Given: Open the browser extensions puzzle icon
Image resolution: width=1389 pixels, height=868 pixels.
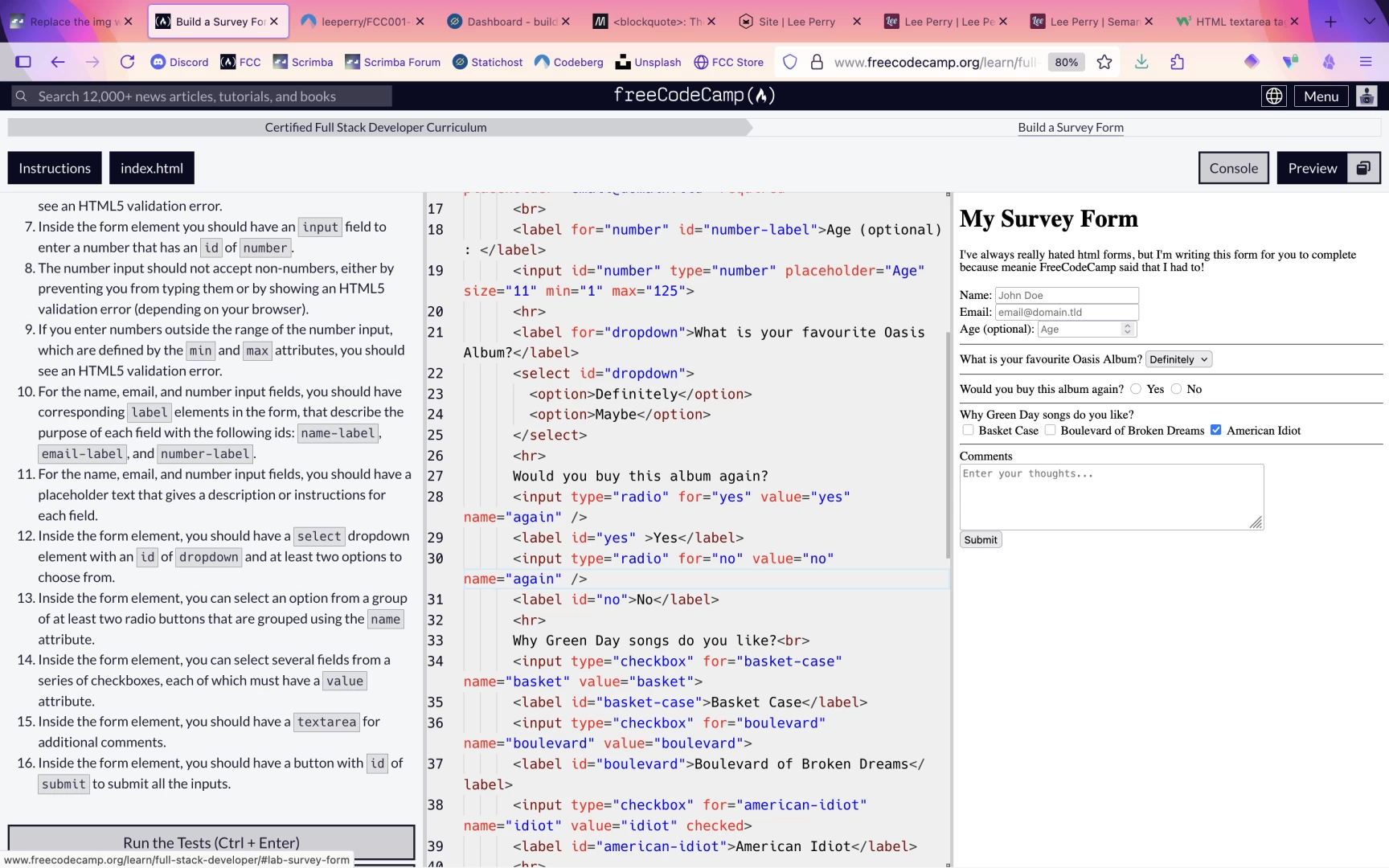Looking at the screenshot, I should click(1178, 62).
